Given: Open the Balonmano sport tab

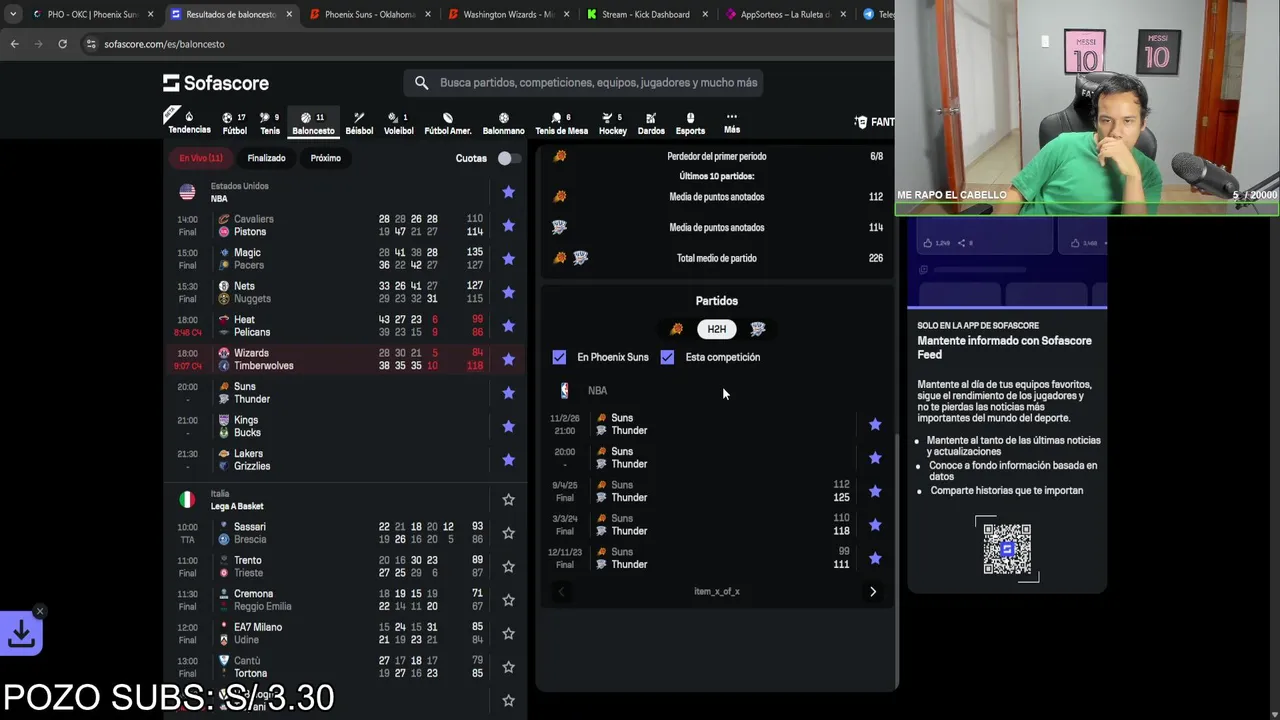Looking at the screenshot, I should click(503, 123).
